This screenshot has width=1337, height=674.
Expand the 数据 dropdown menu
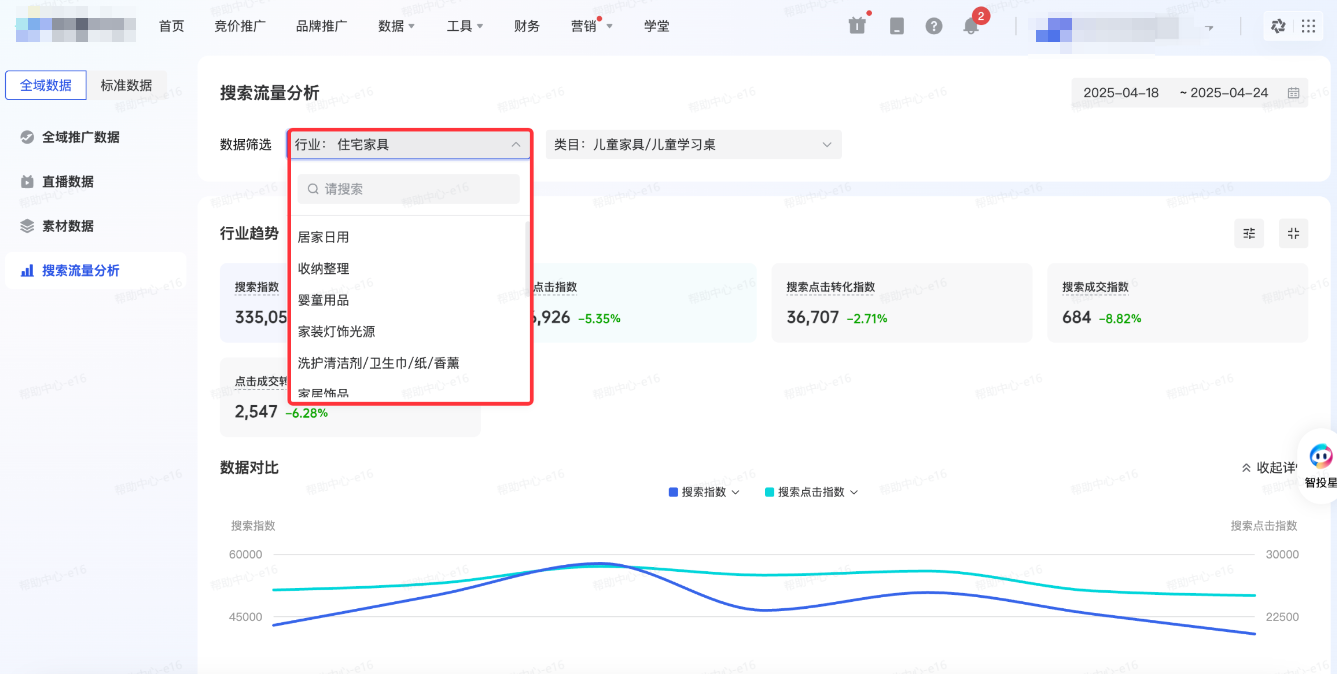[396, 26]
